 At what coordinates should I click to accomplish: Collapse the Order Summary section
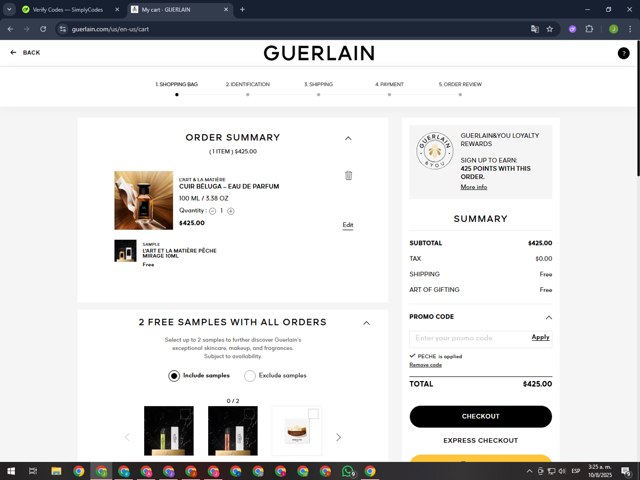coord(348,138)
